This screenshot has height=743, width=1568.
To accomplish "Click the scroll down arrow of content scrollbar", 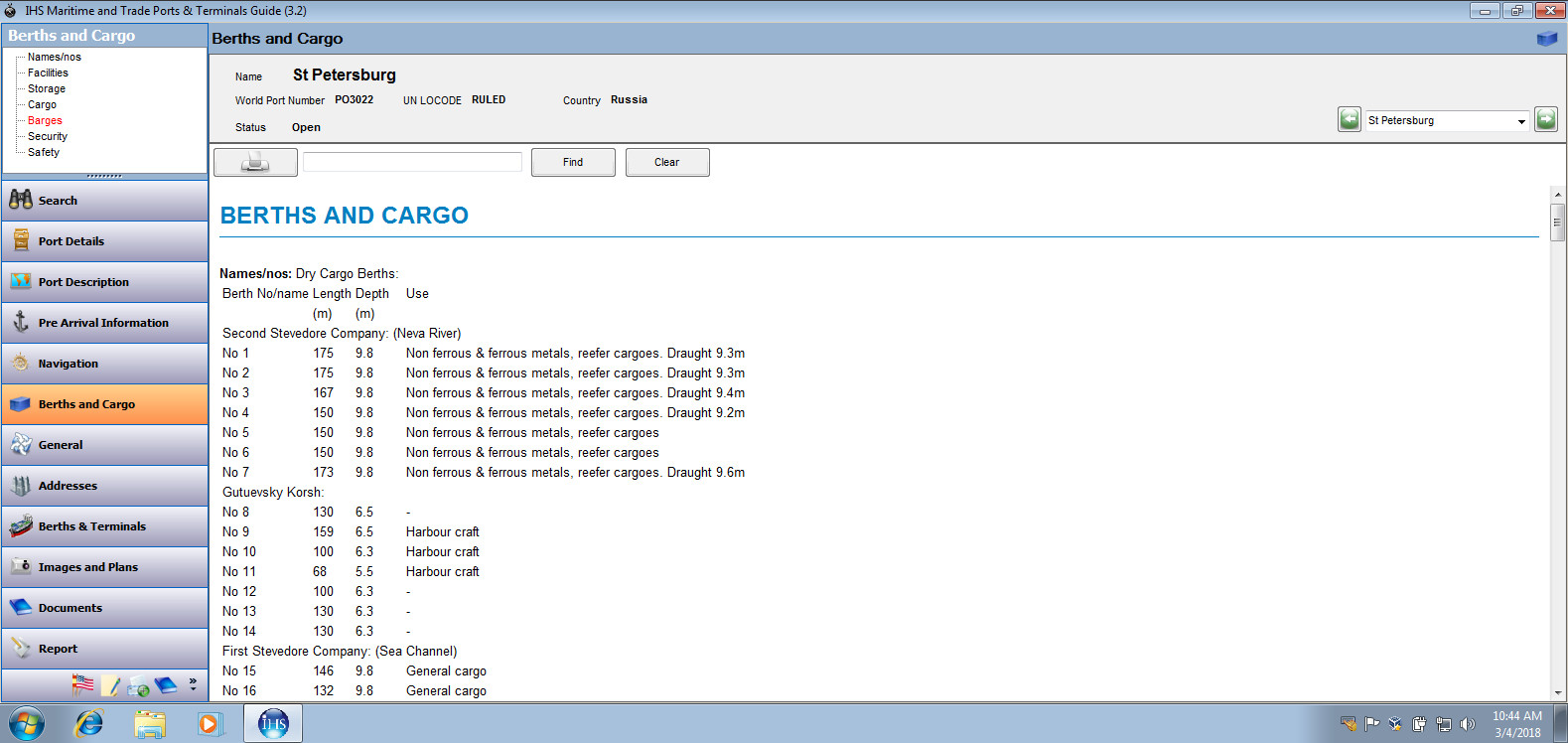I will point(1557,692).
